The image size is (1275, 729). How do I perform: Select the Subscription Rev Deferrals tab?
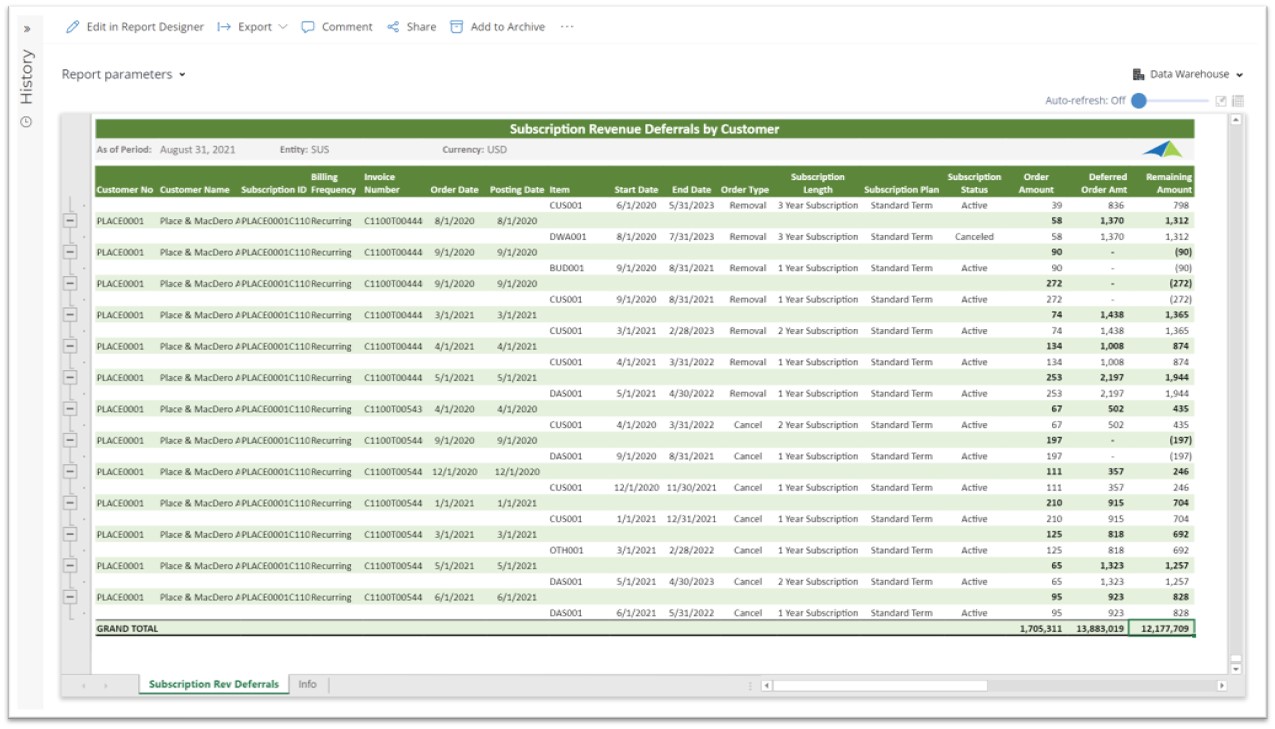click(x=213, y=685)
